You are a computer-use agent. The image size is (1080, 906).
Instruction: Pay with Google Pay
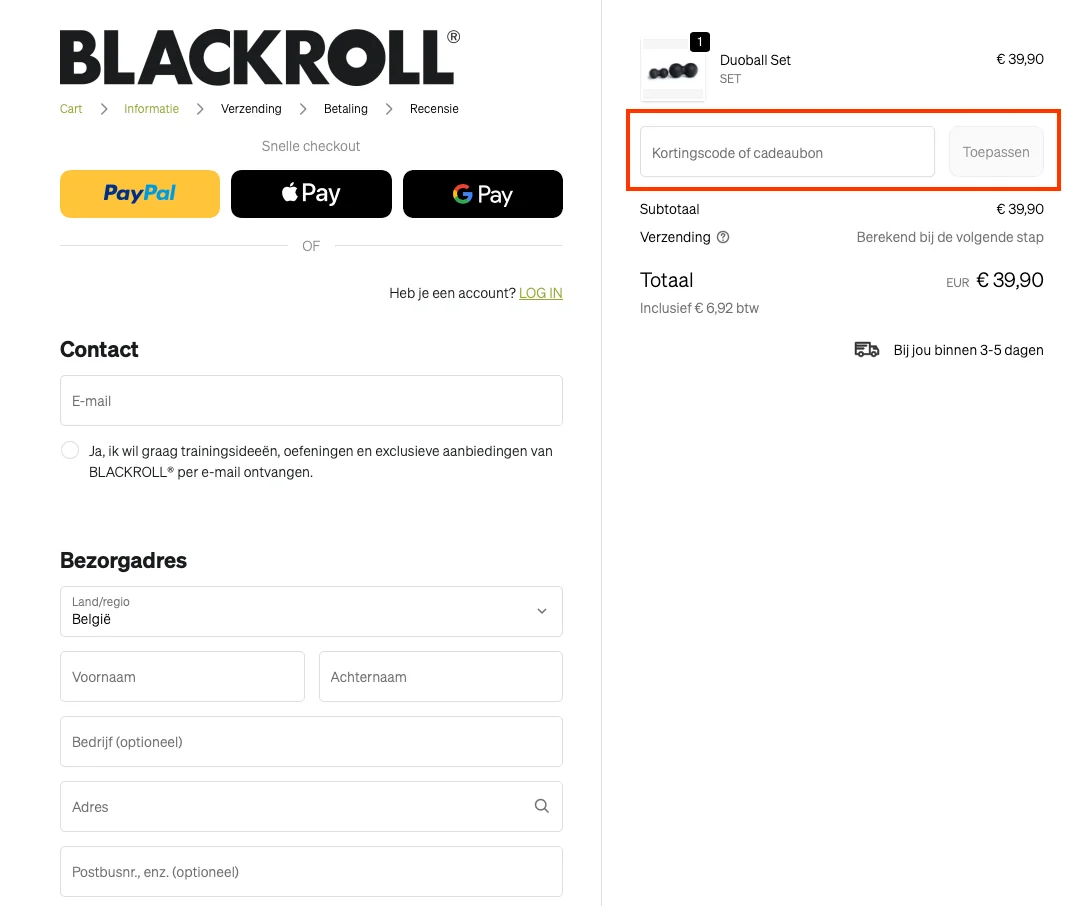click(x=483, y=193)
